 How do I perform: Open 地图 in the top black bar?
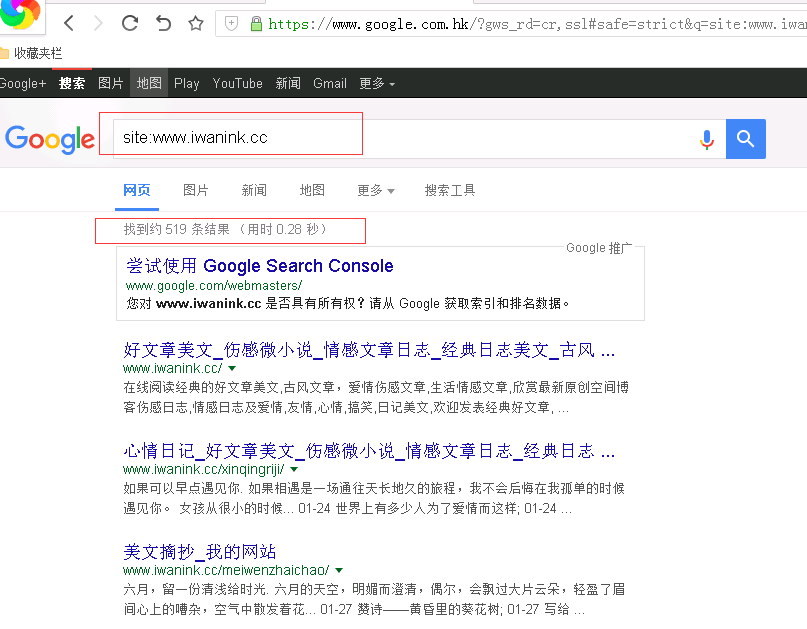click(149, 83)
